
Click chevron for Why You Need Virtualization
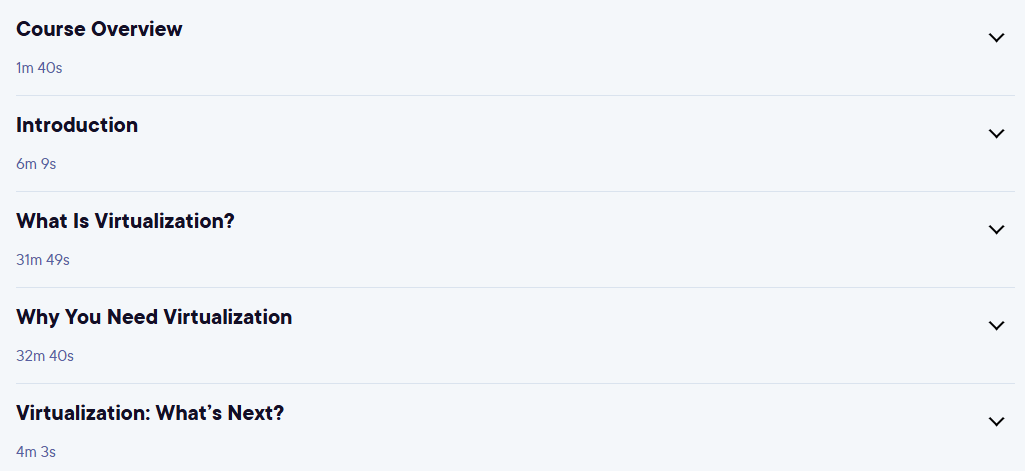[x=996, y=326]
